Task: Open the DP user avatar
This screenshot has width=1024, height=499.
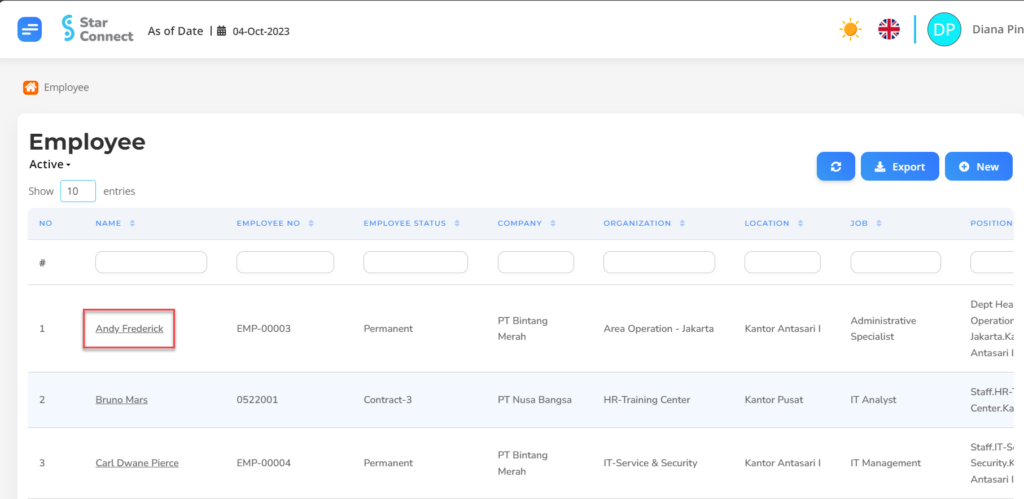Action: click(x=944, y=29)
